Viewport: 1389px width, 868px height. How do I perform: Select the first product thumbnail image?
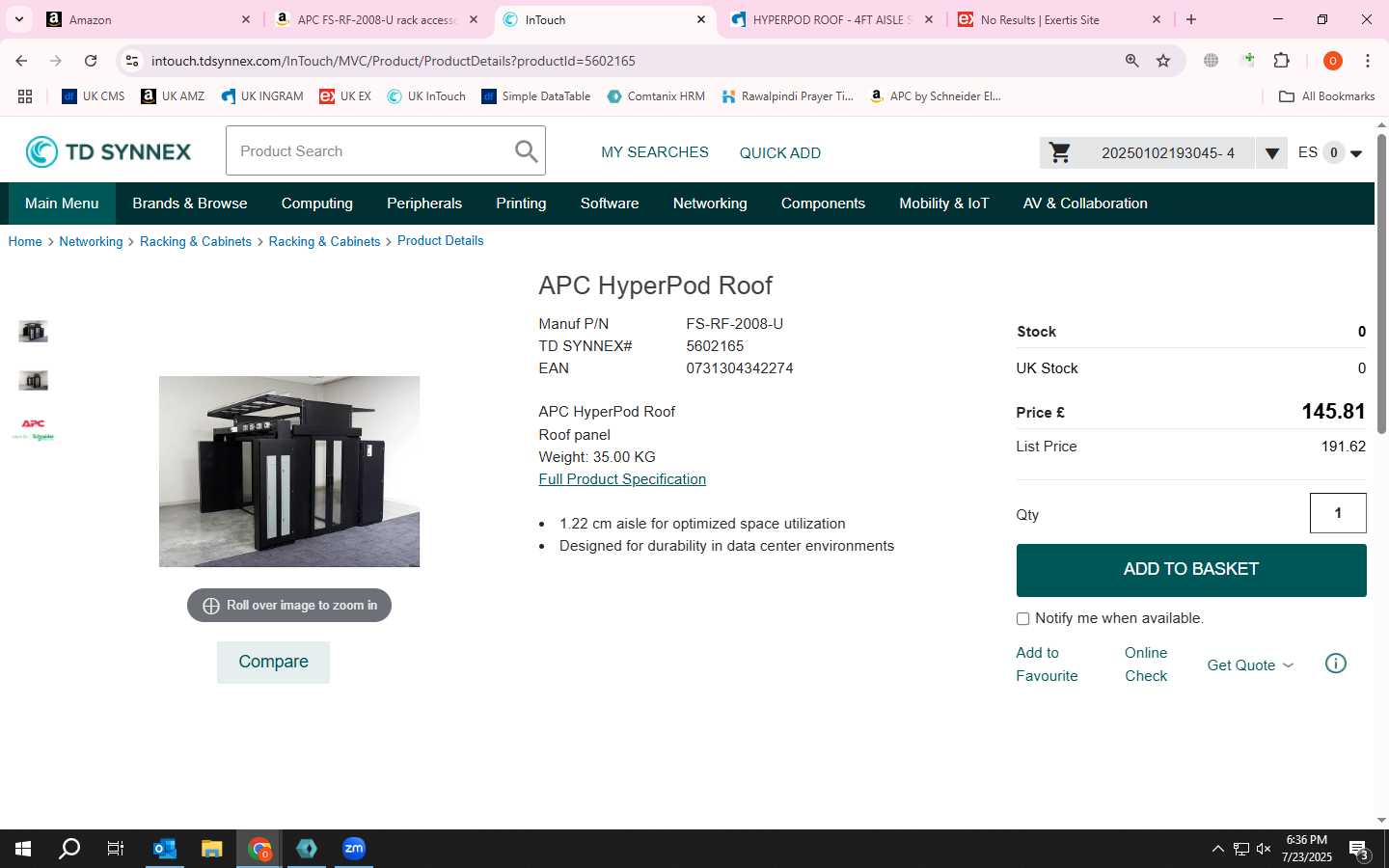(33, 332)
